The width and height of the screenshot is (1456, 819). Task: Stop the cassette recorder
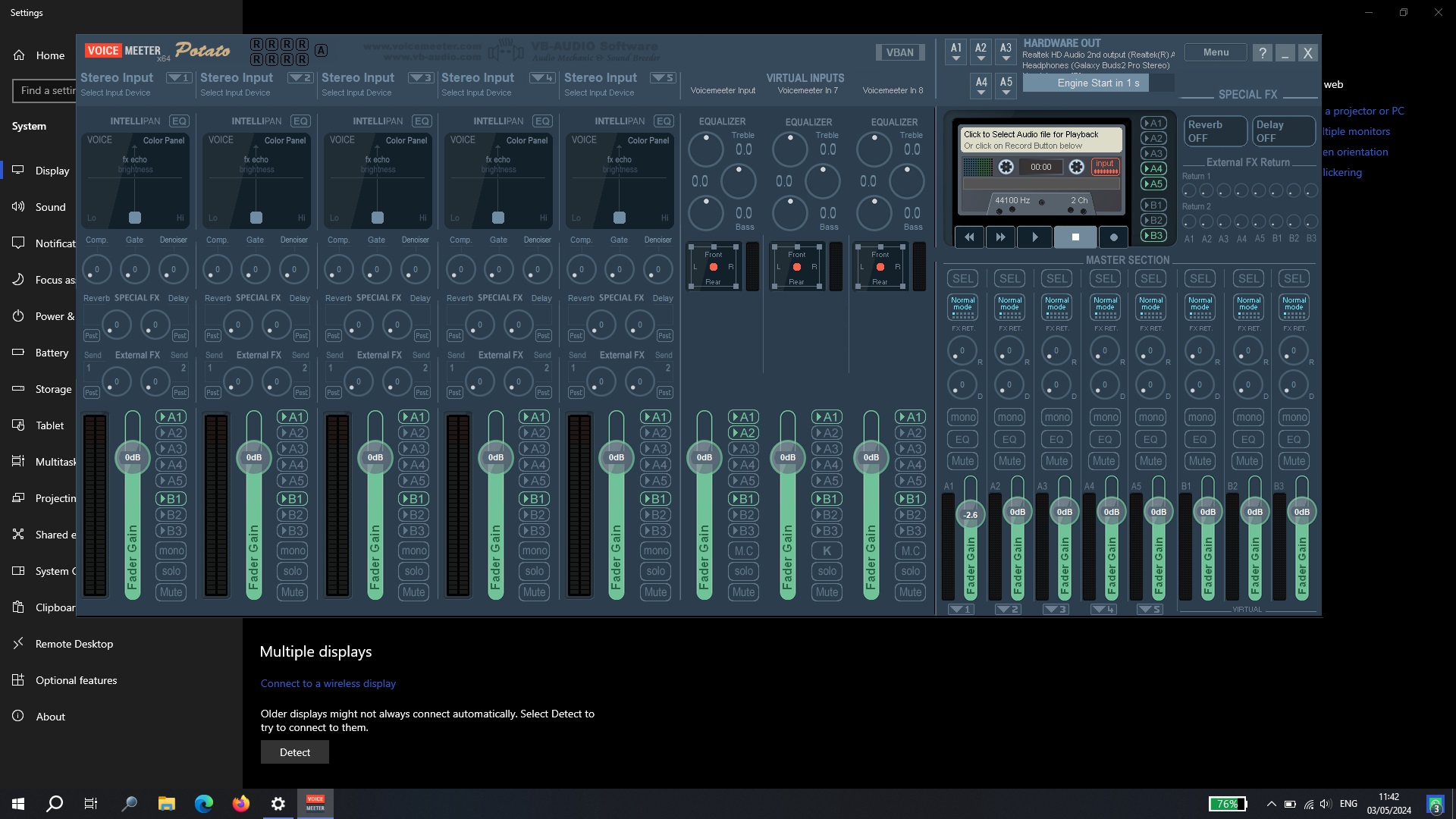[1075, 237]
